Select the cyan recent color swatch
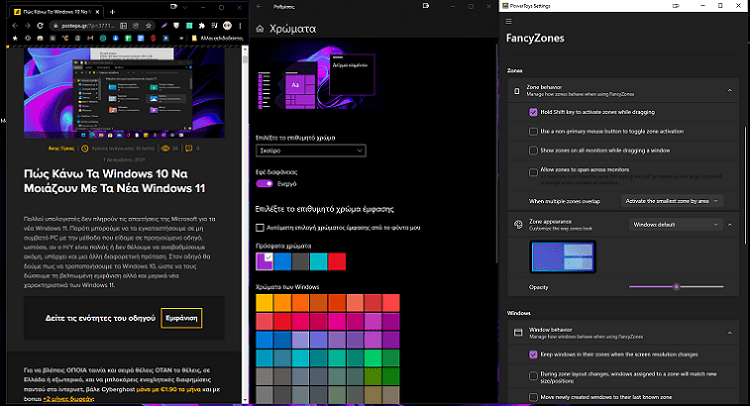The height and width of the screenshot is (406, 750). 319,262
